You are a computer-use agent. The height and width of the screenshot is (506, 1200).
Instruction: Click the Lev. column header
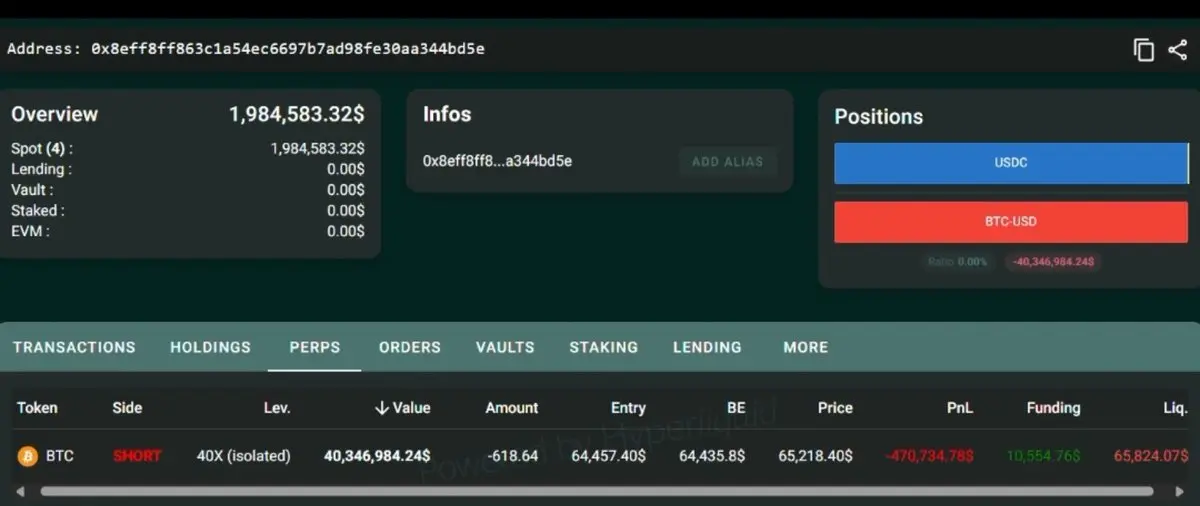(277, 408)
